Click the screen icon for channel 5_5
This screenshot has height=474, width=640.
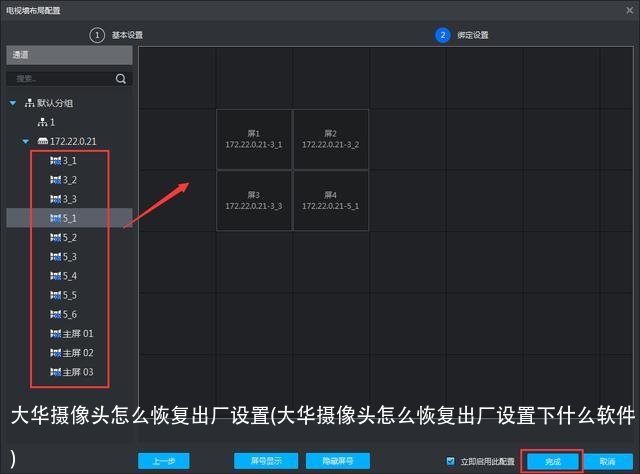click(56, 295)
